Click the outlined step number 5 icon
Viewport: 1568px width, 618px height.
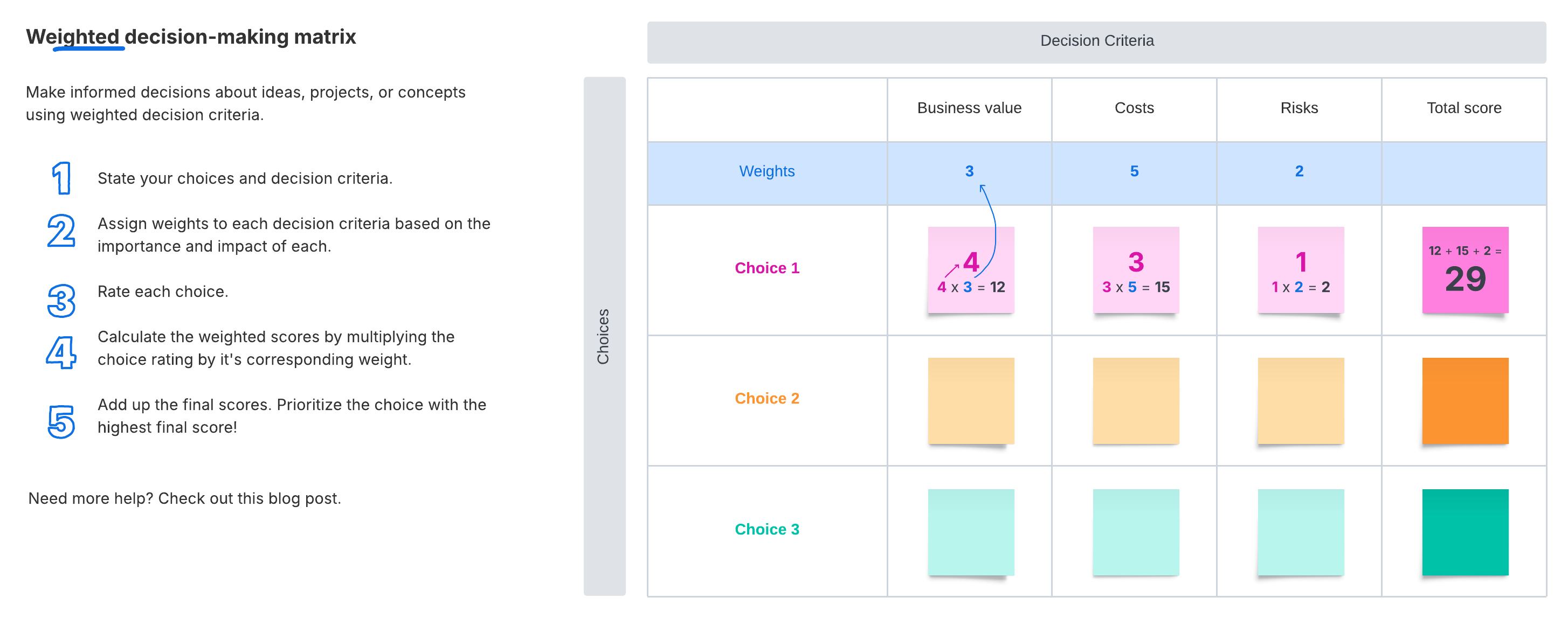pos(61,421)
